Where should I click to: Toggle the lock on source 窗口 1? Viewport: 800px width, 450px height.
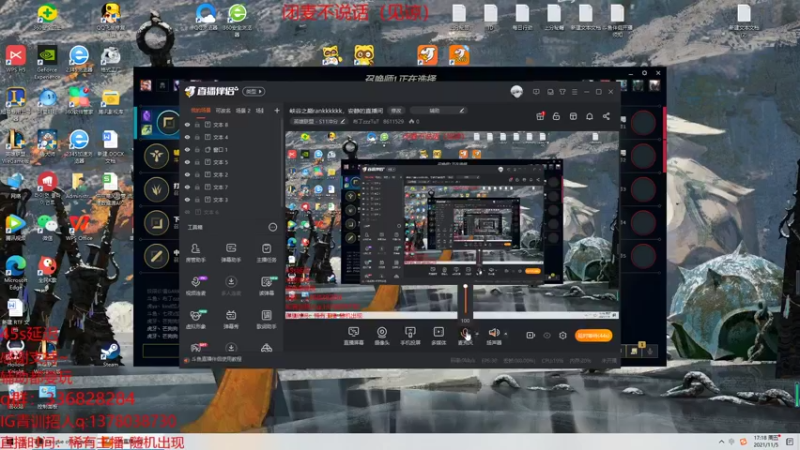[x=197, y=149]
